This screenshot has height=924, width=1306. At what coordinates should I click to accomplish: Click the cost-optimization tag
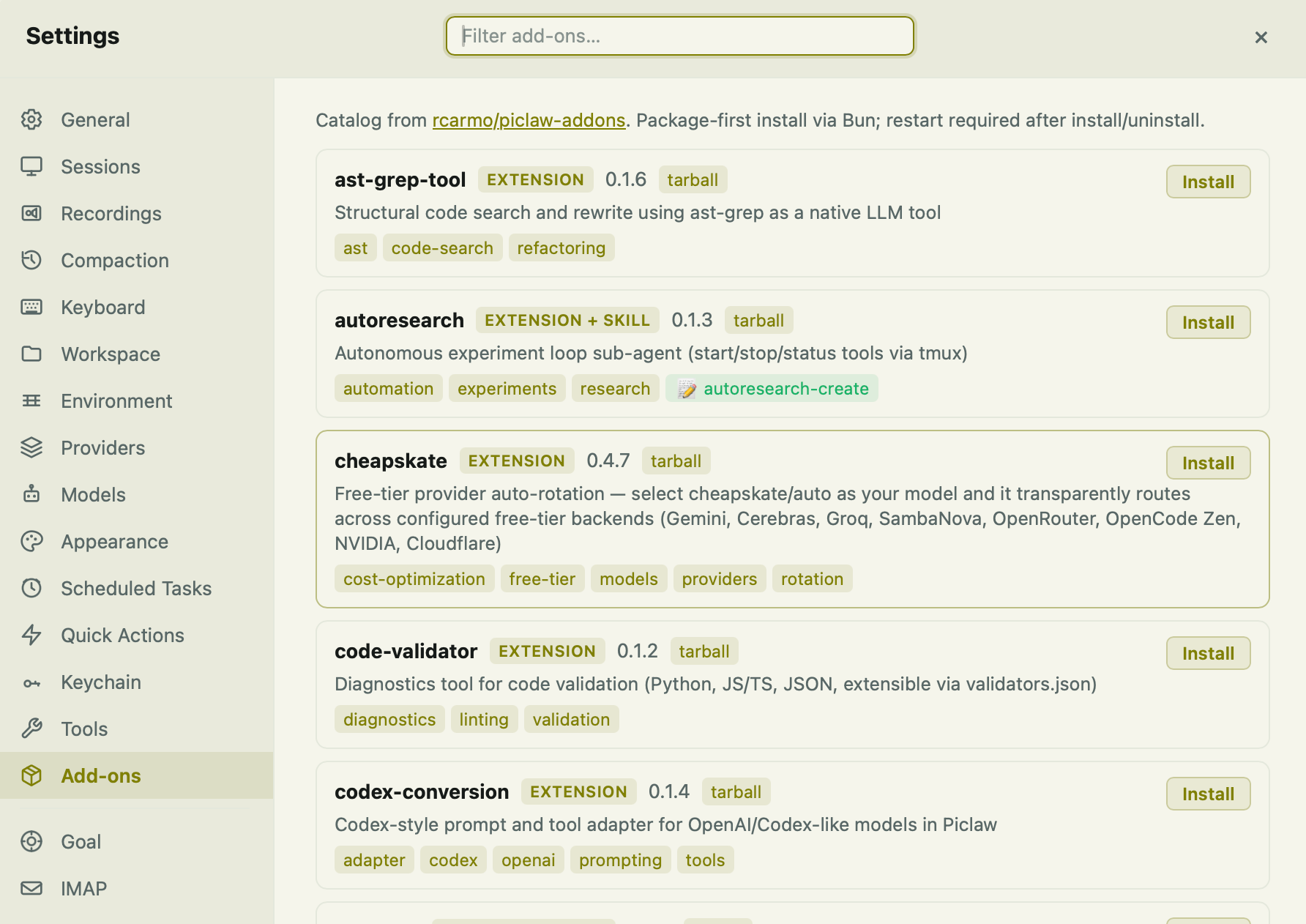414,578
